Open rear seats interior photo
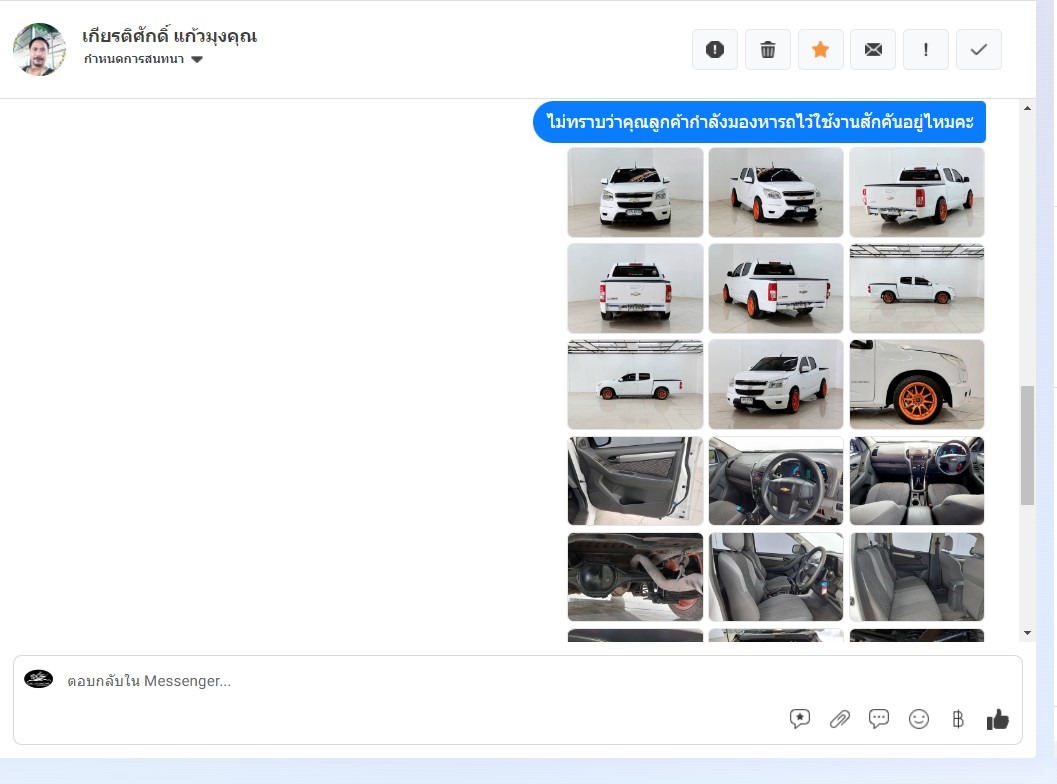 tap(917, 577)
